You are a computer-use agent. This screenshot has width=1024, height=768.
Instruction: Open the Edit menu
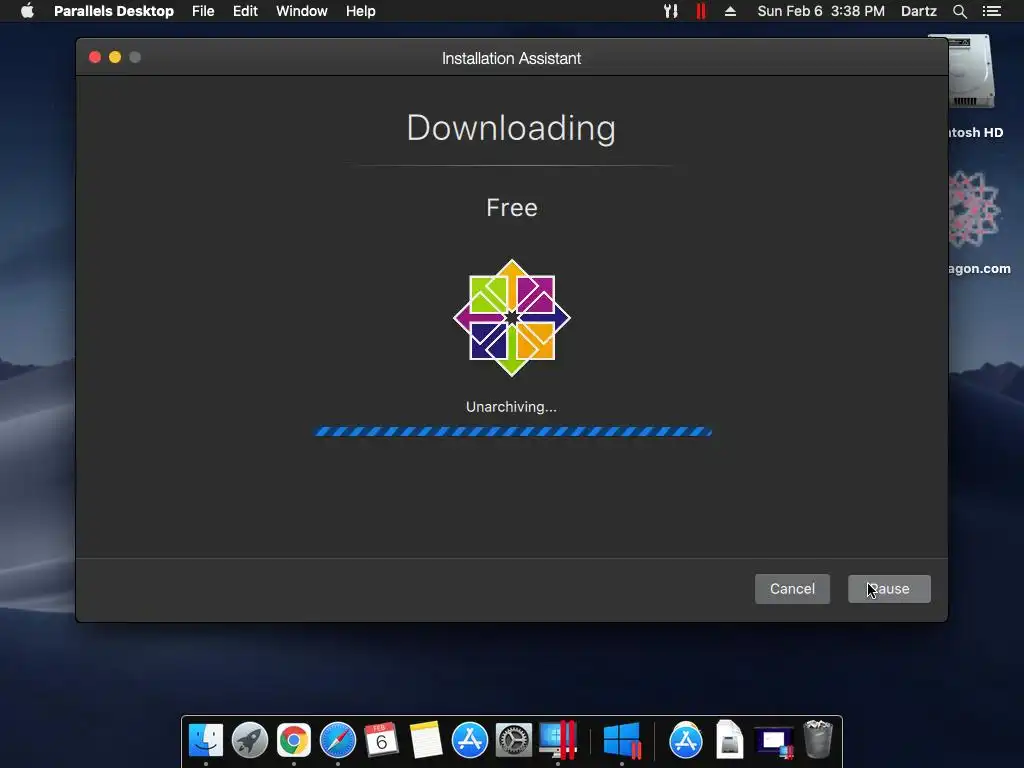[245, 11]
